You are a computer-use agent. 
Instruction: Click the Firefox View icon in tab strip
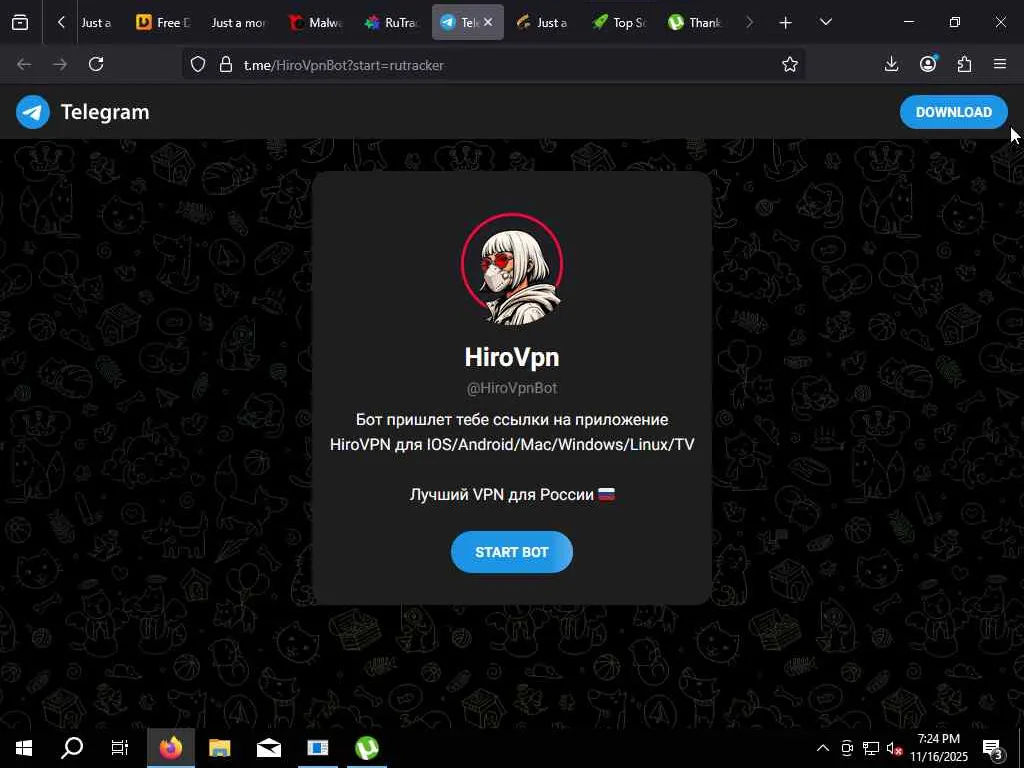point(20,22)
